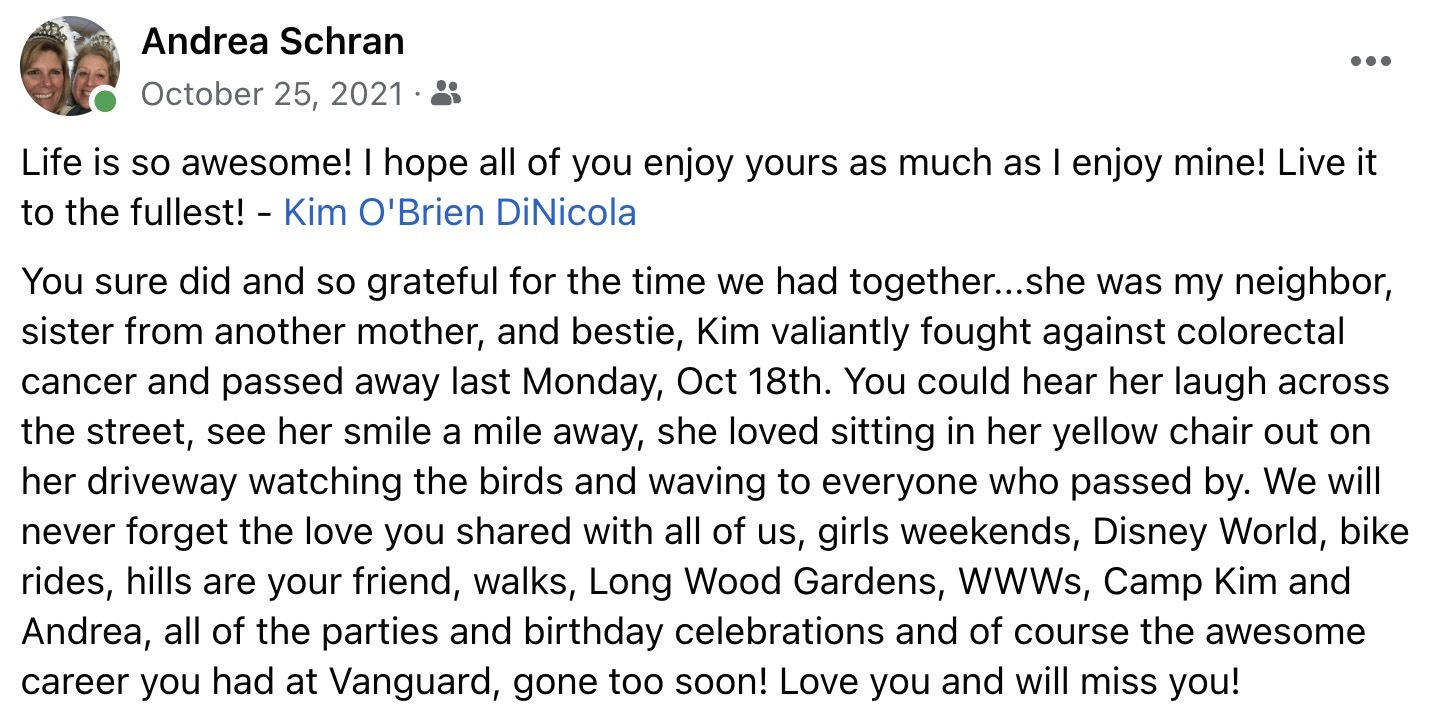Screen dimensions: 1434x714
Task: Click the green active status dot
Action: pos(104,102)
